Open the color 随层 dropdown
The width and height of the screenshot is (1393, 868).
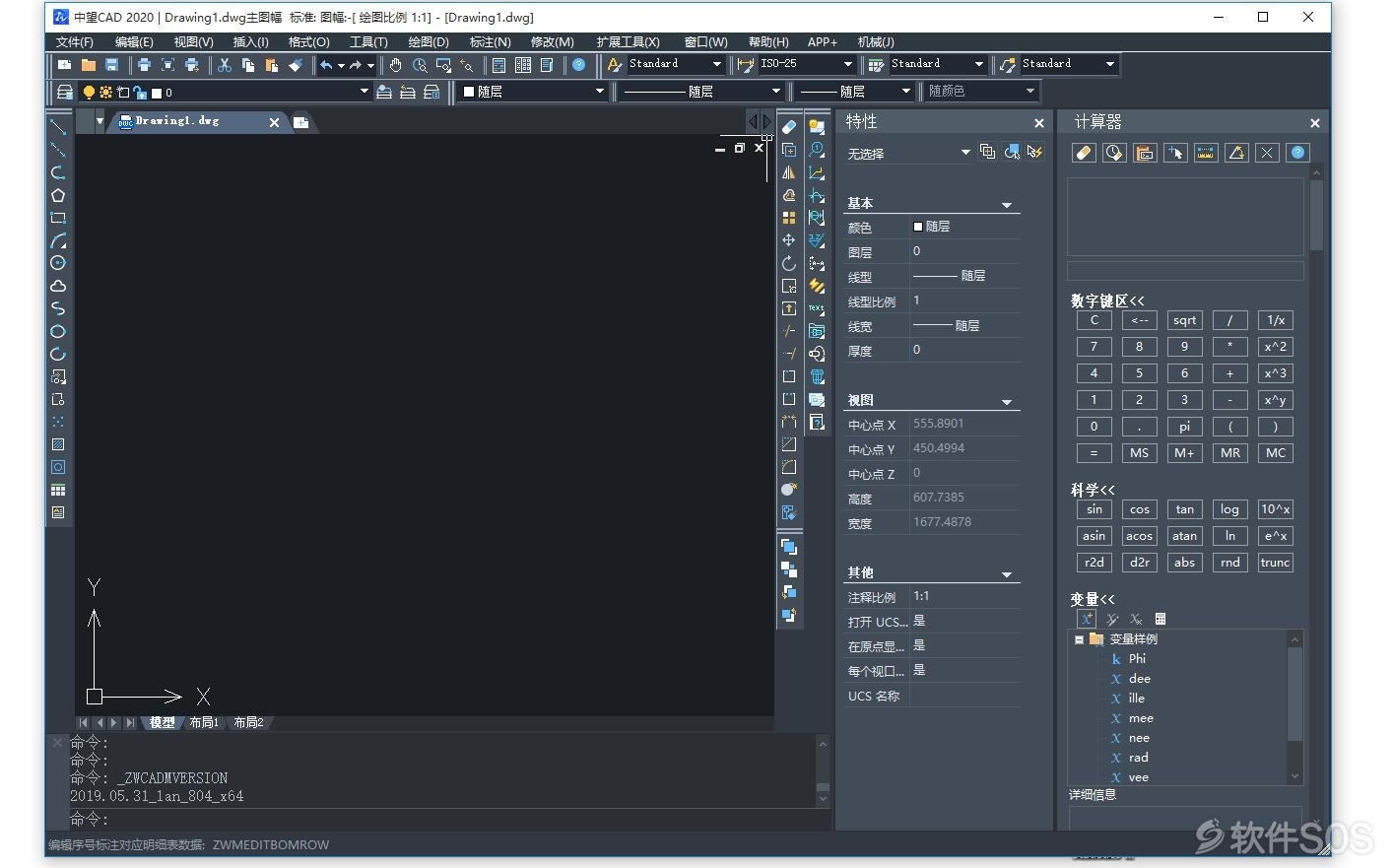[599, 92]
